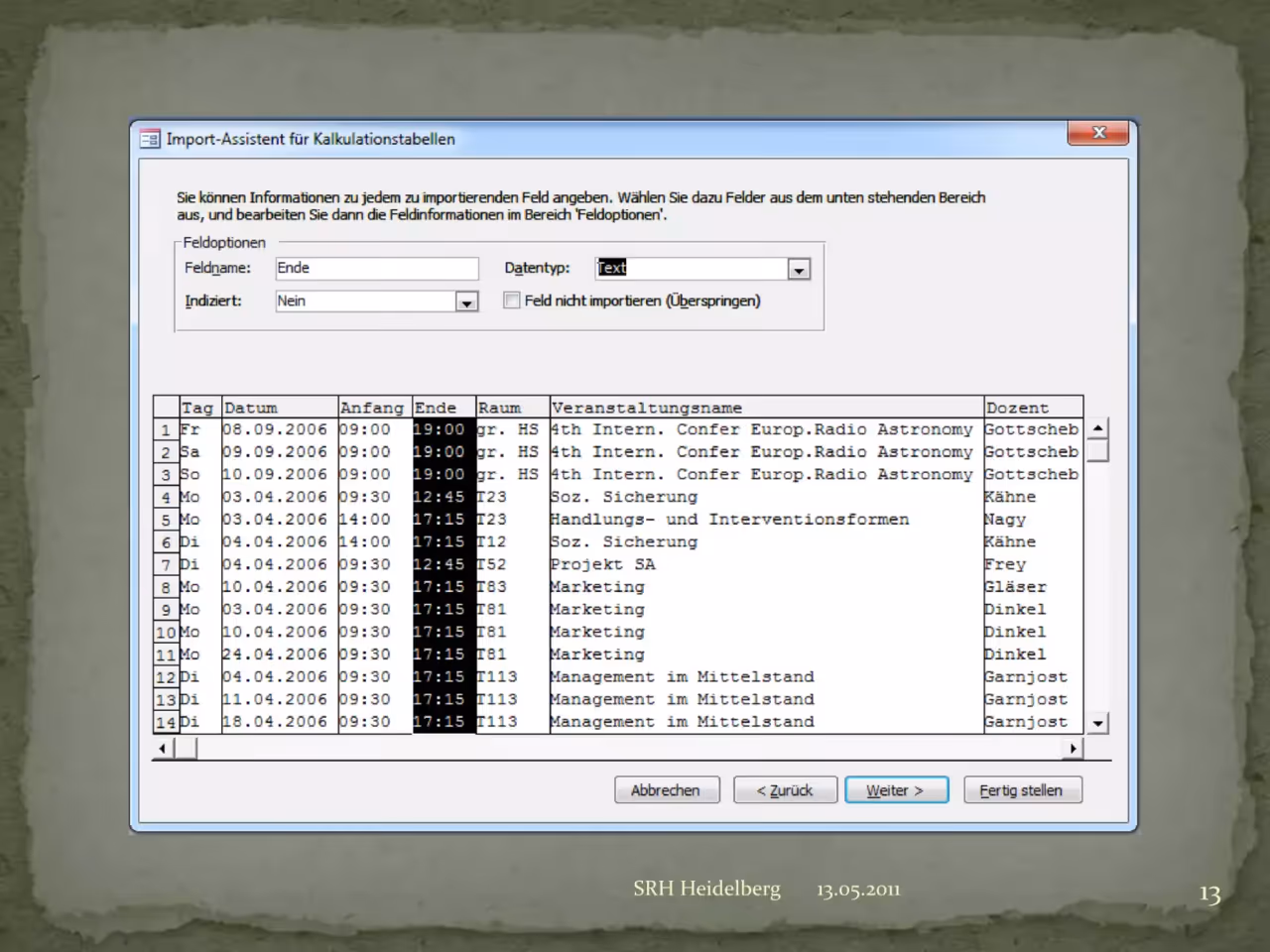
Task: Click the vertical scrollbar down arrow
Action: (x=1097, y=723)
